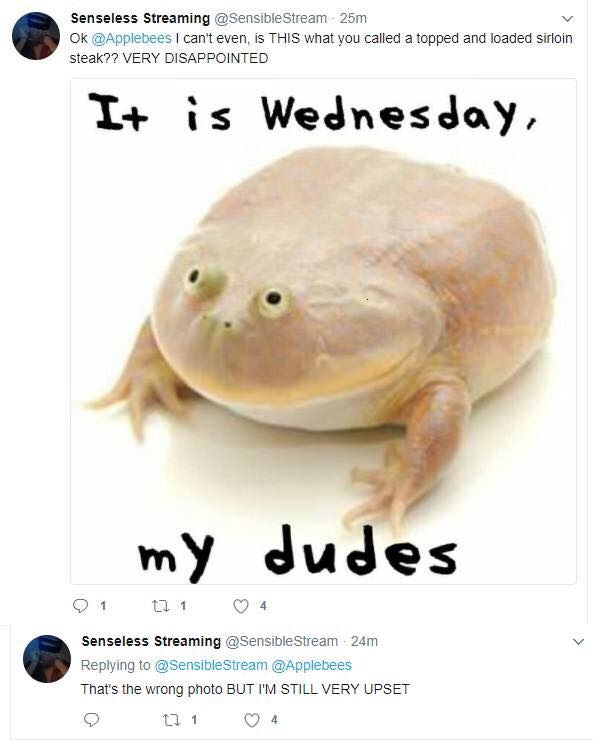Like the "STILL VERY UPSET" tweet
593x754 pixels.
[252, 720]
